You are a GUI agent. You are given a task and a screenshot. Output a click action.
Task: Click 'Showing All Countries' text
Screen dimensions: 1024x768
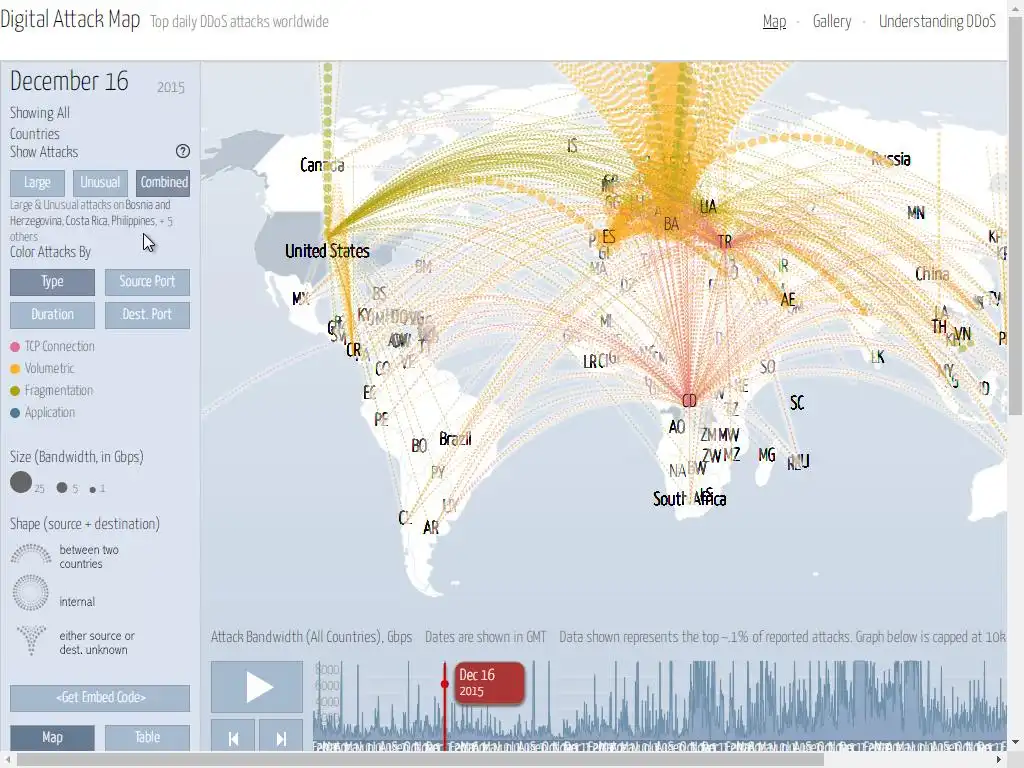[x=40, y=123]
